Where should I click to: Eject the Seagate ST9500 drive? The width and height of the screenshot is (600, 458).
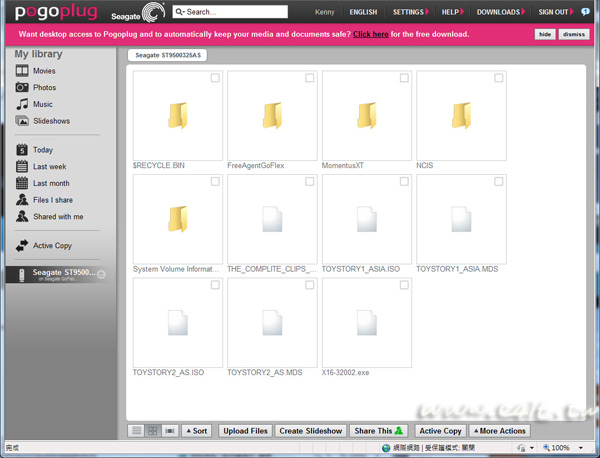pyautogui.click(x=101, y=274)
